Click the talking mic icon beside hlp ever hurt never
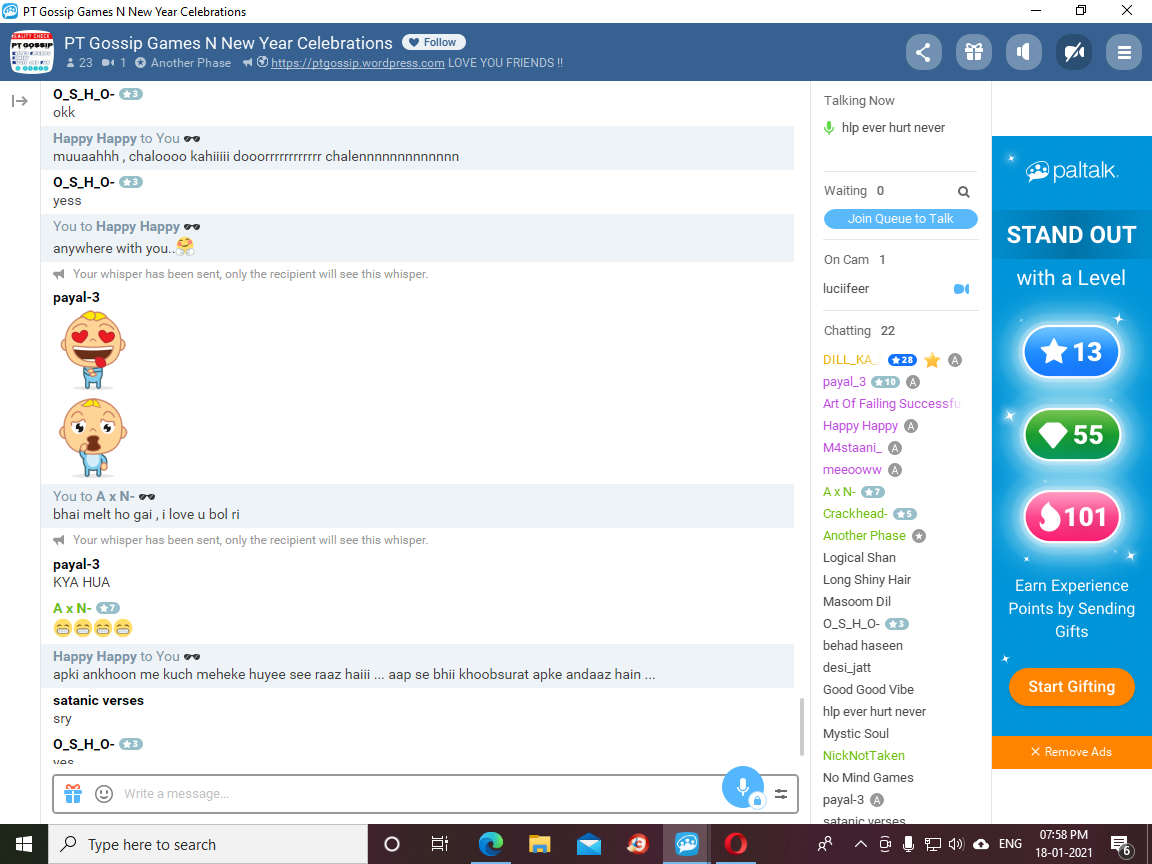The image size is (1152, 864). (829, 128)
